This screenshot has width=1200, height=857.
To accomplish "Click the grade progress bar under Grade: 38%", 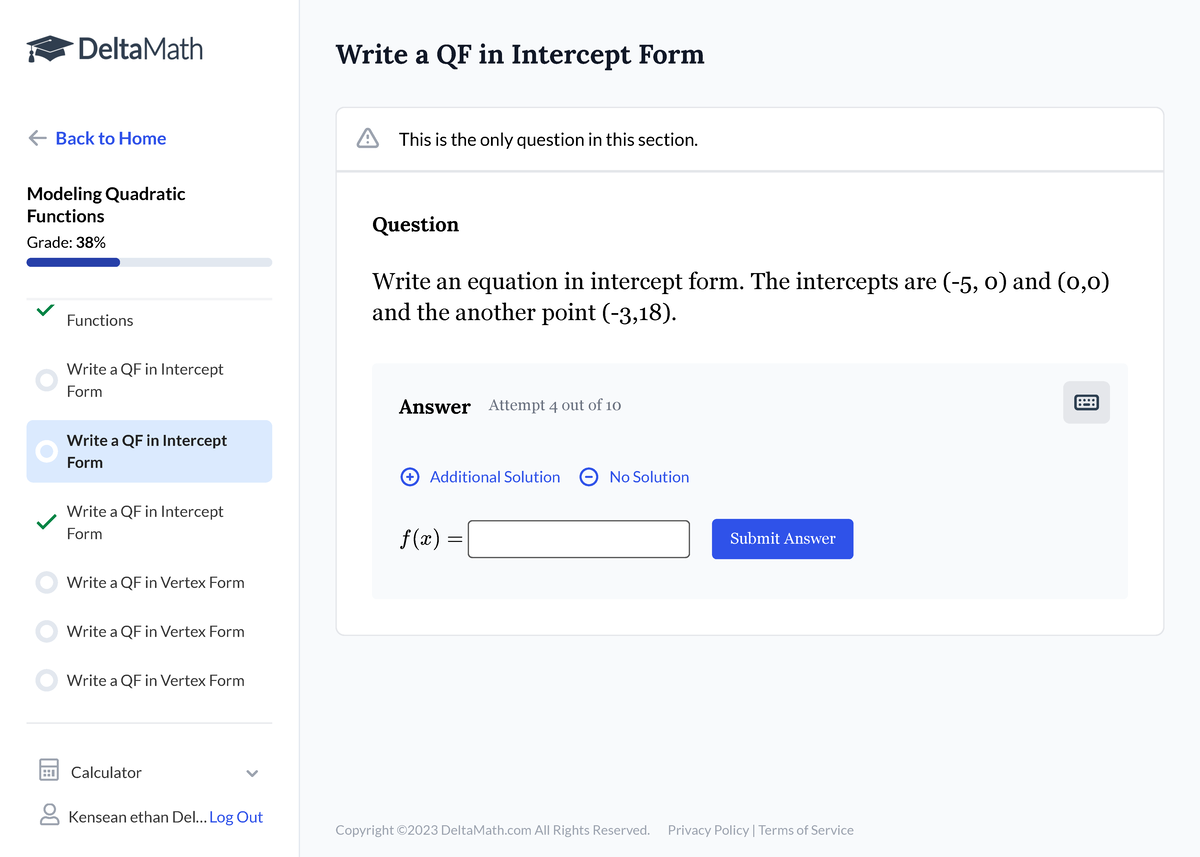I will (x=148, y=262).
